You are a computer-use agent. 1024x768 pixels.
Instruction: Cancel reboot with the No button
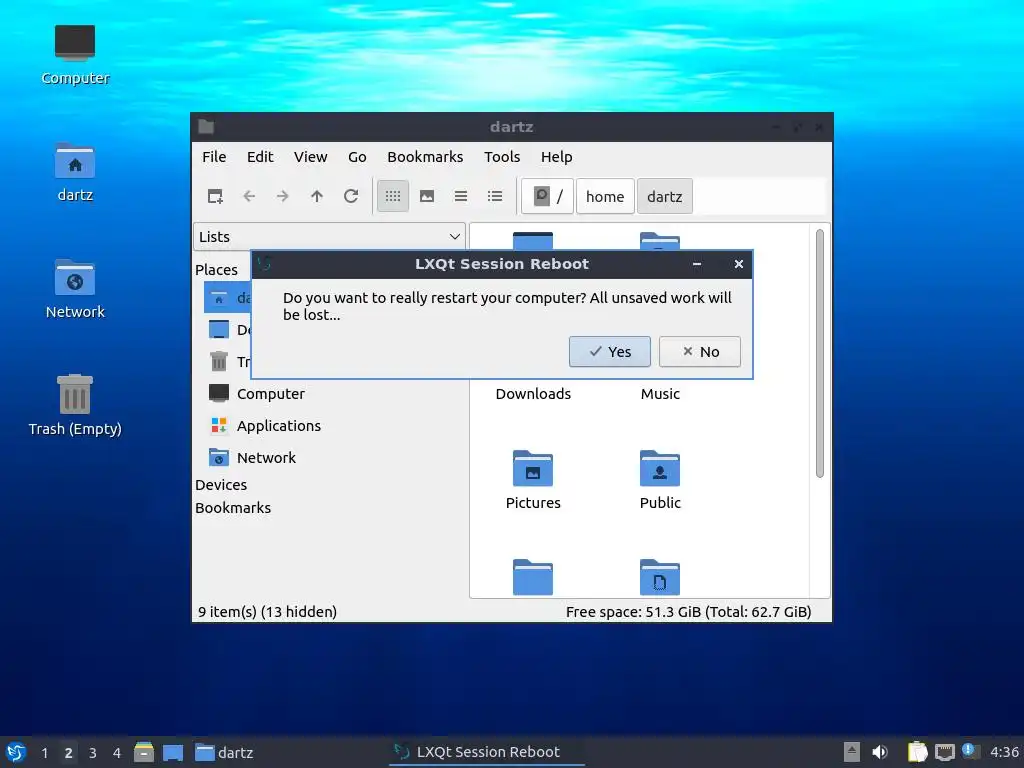click(699, 351)
